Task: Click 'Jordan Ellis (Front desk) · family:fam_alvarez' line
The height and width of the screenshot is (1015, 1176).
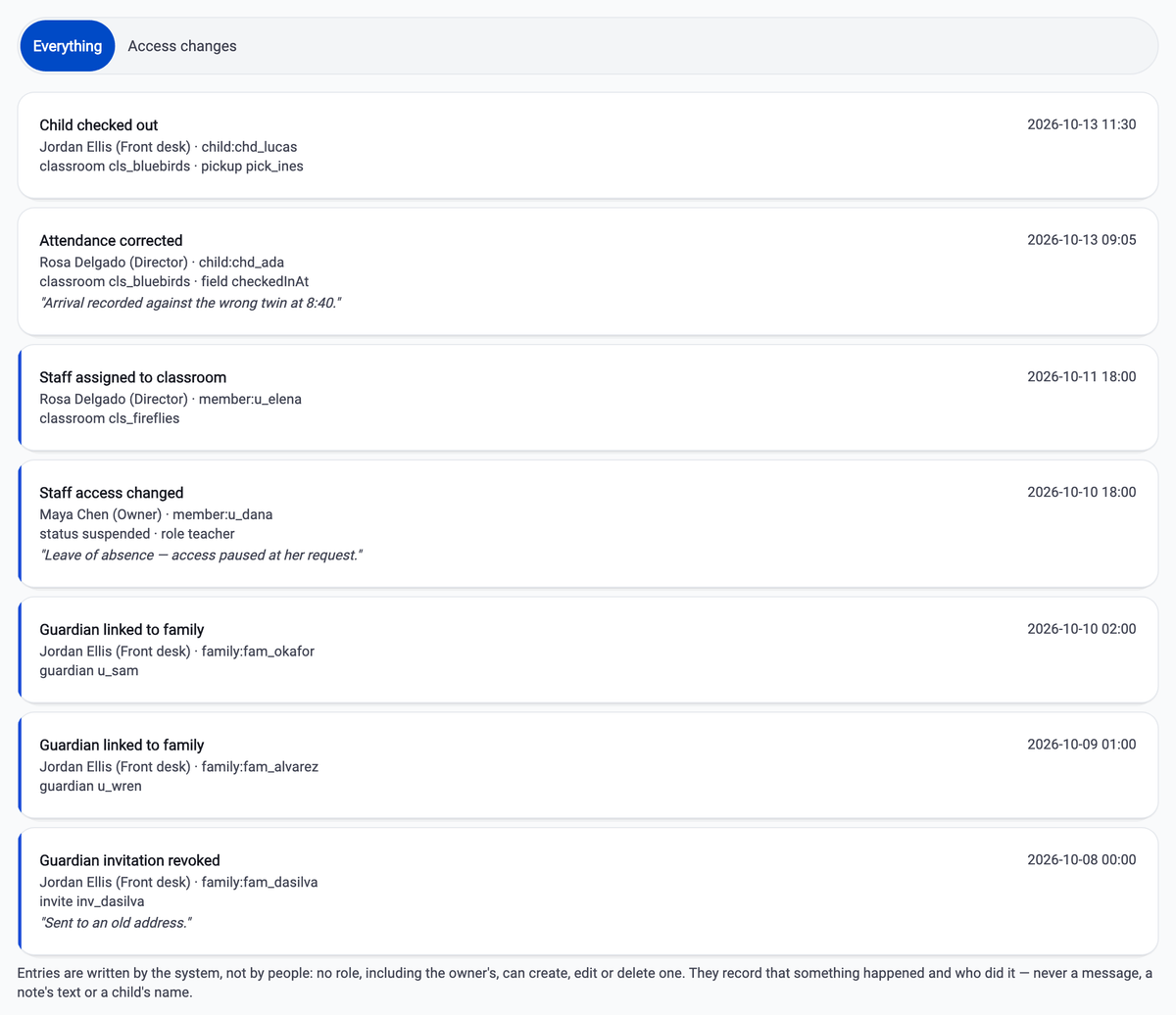Action: pos(179,768)
